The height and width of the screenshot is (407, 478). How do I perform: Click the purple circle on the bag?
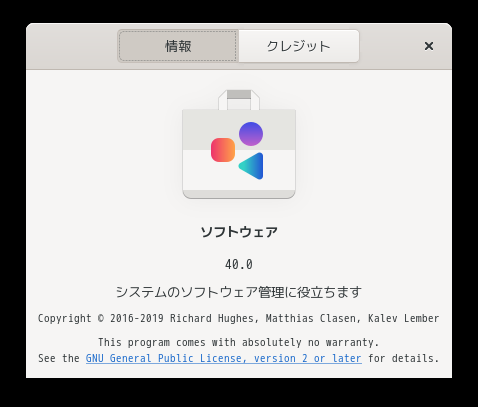click(251, 134)
